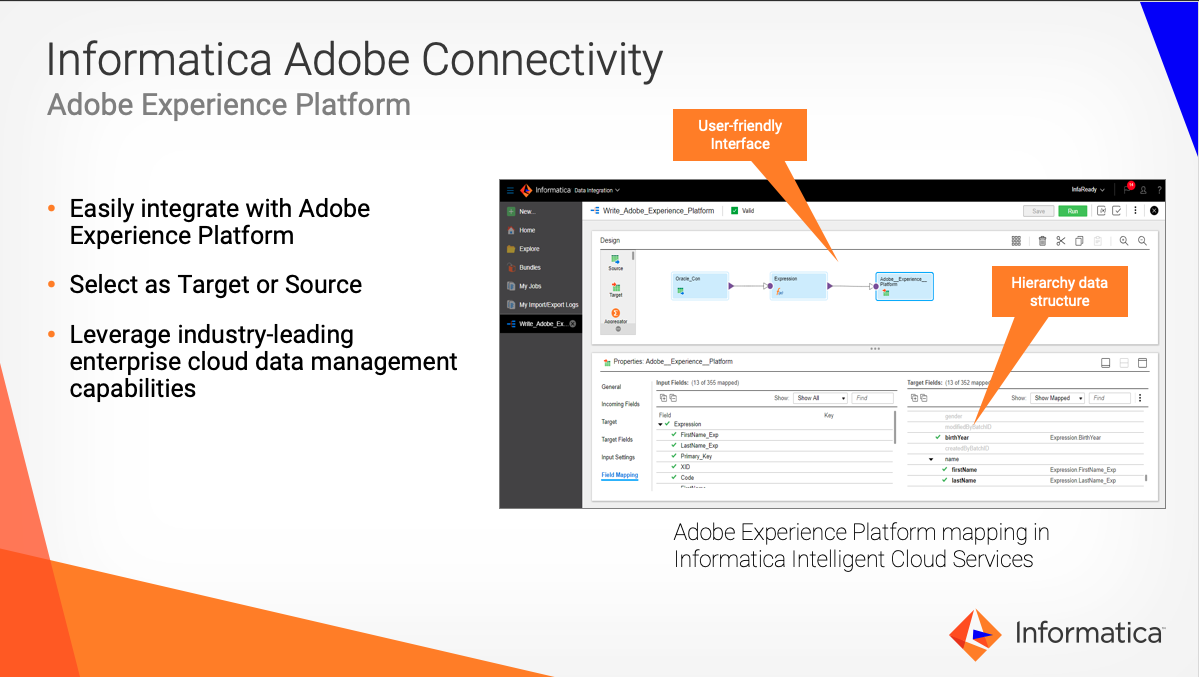
Task: Click the Find input field in Input Fields
Action: tap(872, 397)
